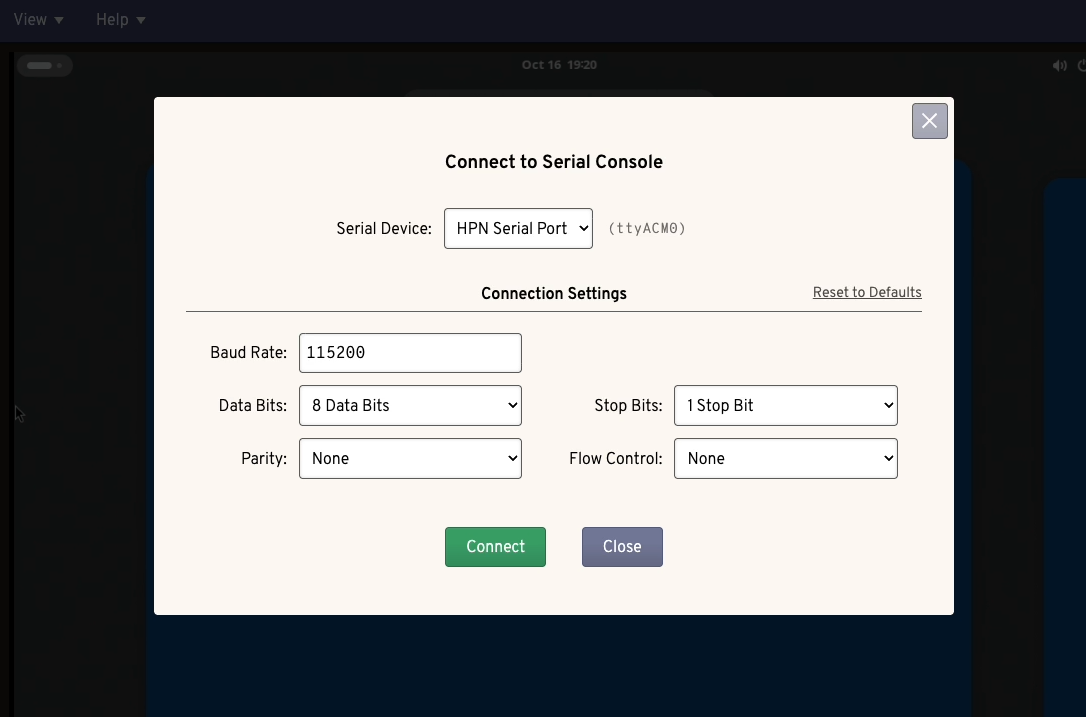Click the (ttyACM0) device label
This screenshot has width=1086, height=717.
[x=647, y=228]
